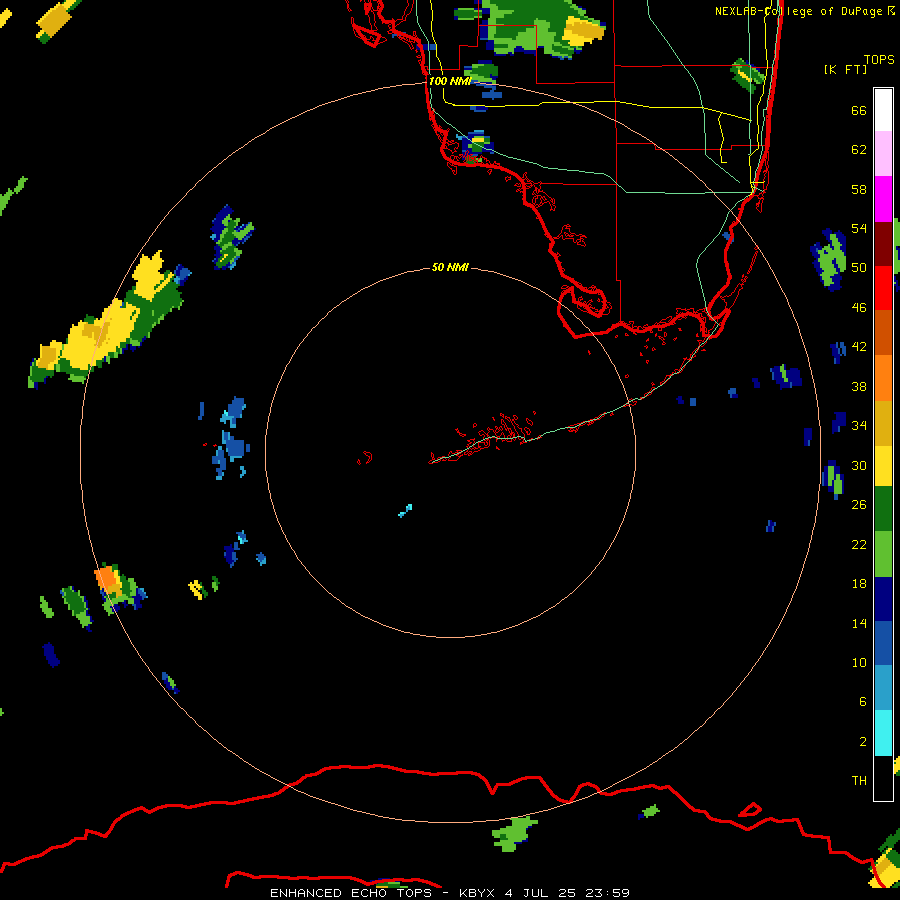Click the 30 value on the legend
Image resolution: width=900 pixels, height=900 pixels.
(x=859, y=465)
